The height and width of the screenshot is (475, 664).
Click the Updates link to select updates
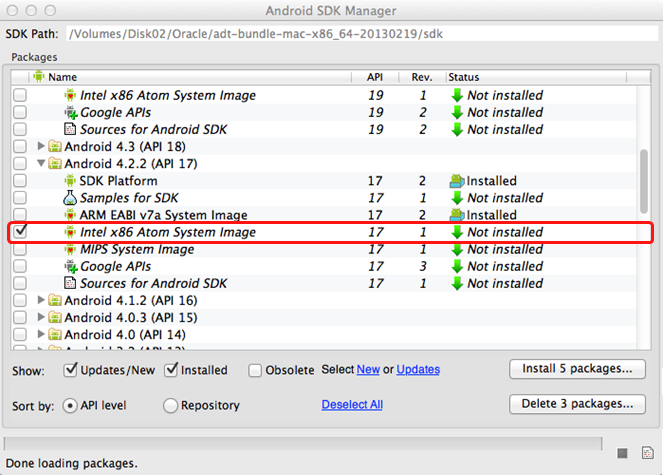(418, 370)
